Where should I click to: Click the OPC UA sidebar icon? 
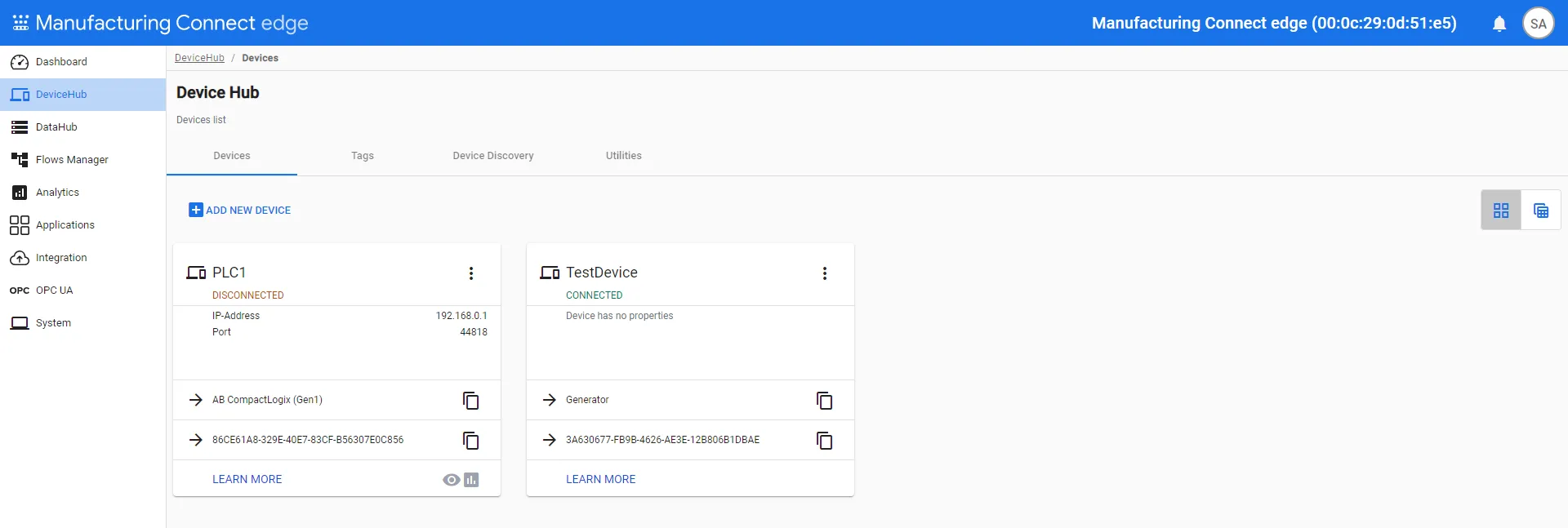[20, 291]
